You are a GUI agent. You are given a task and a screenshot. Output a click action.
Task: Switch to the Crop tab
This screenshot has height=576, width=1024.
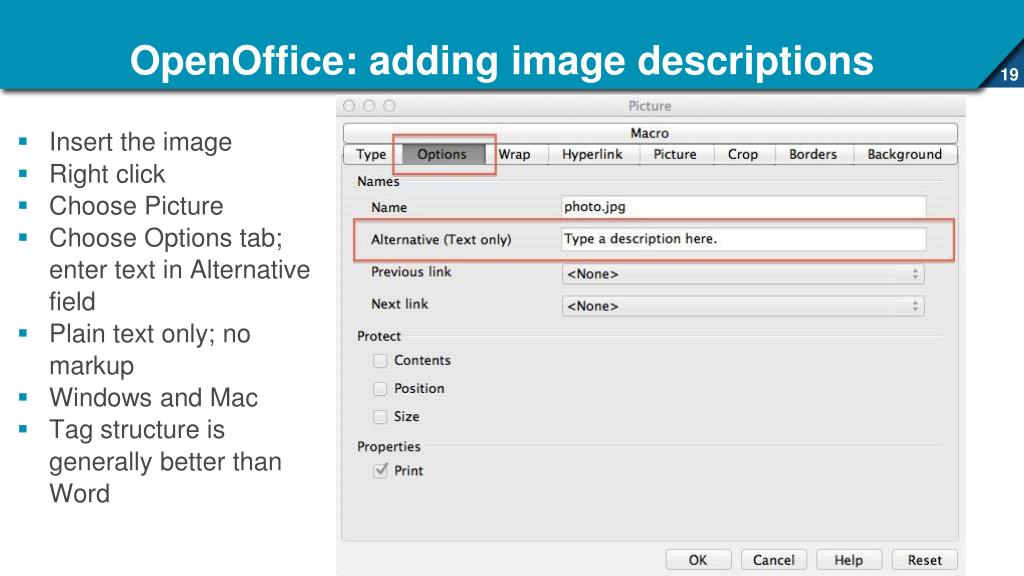(743, 155)
